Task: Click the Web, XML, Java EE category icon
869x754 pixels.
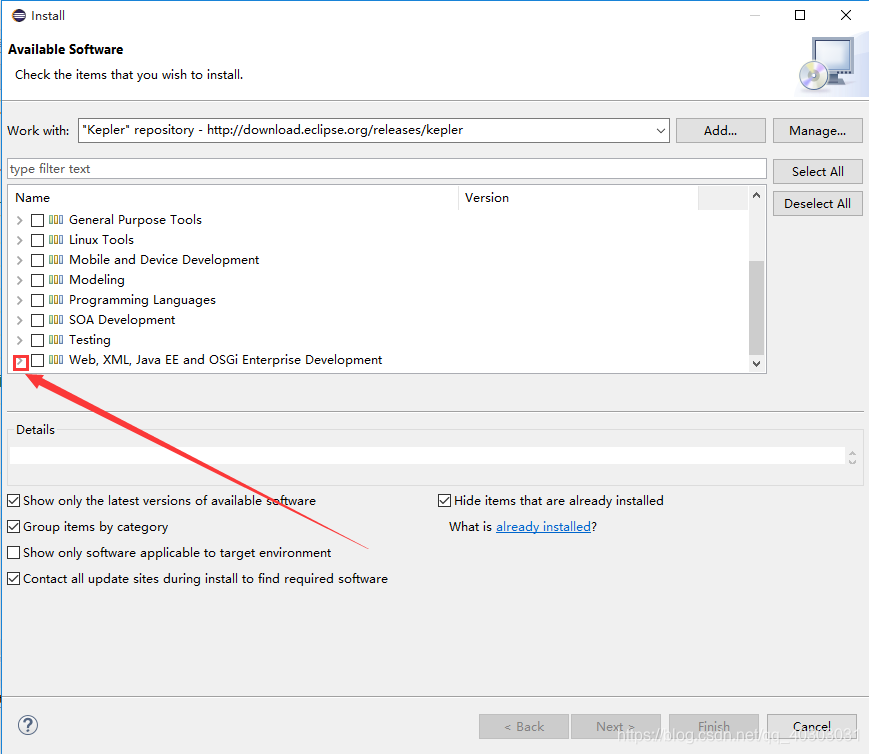Action: click(56, 359)
